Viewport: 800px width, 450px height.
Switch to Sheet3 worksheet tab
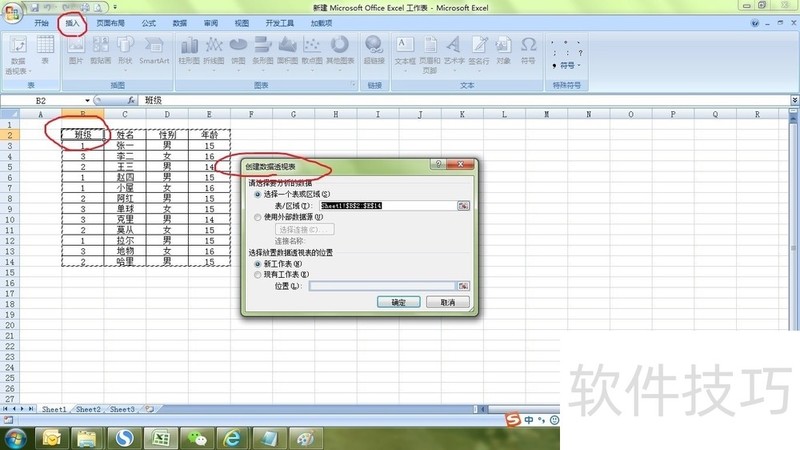point(122,409)
